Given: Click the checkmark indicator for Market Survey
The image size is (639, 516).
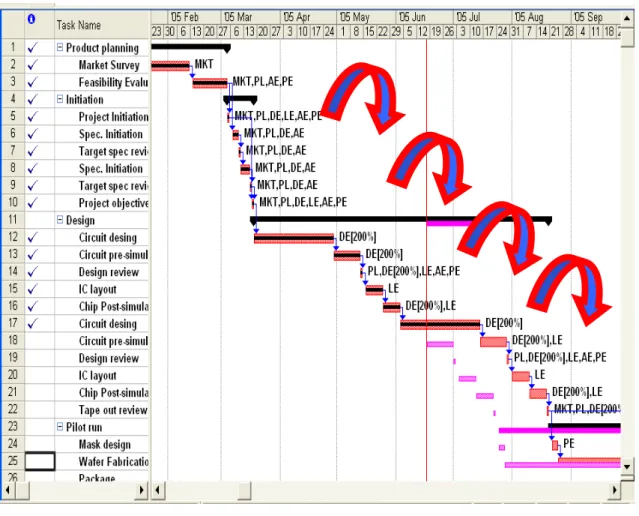Looking at the screenshot, I should tap(33, 65).
